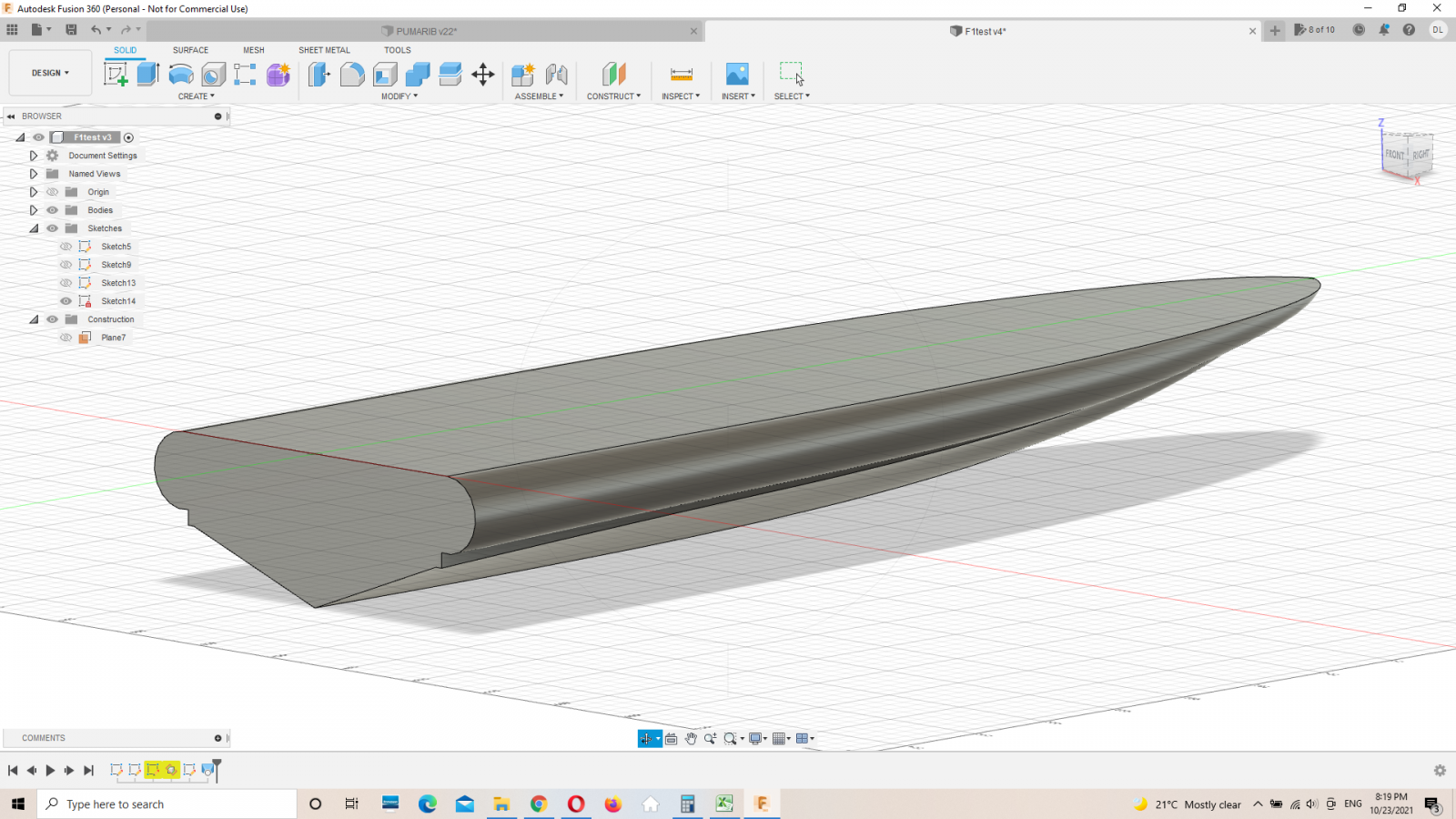Viewport: 1456px width, 819px height.
Task: Activate the Fillet tool
Action: (352, 75)
